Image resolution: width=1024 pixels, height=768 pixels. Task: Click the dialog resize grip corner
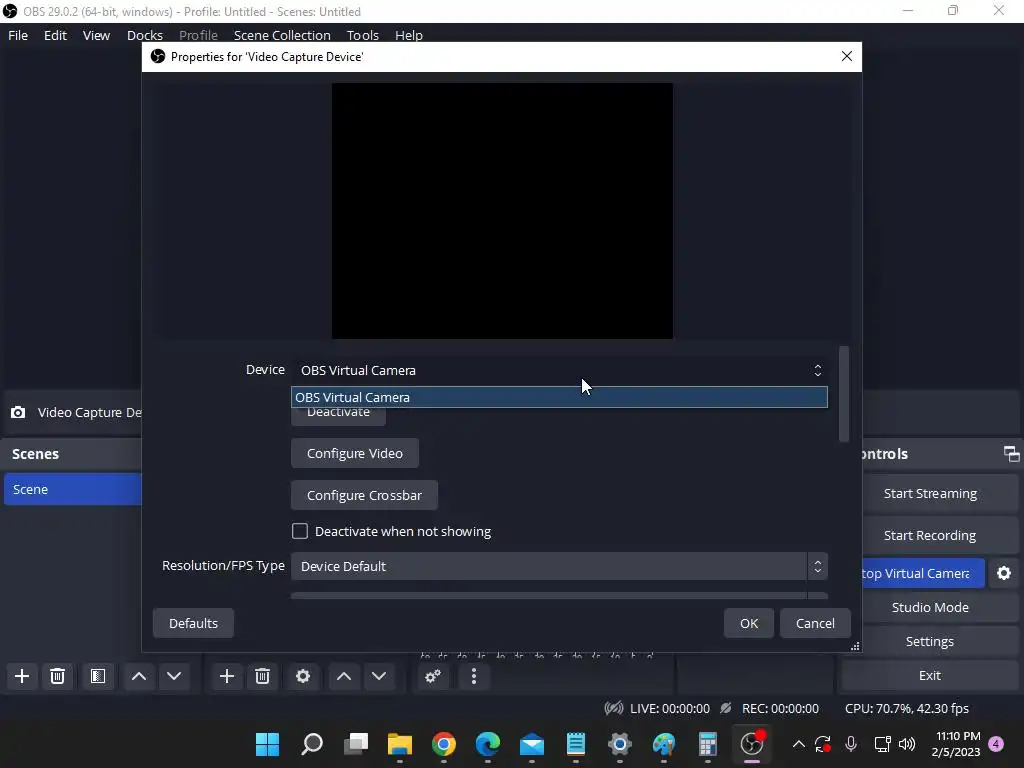point(855,646)
